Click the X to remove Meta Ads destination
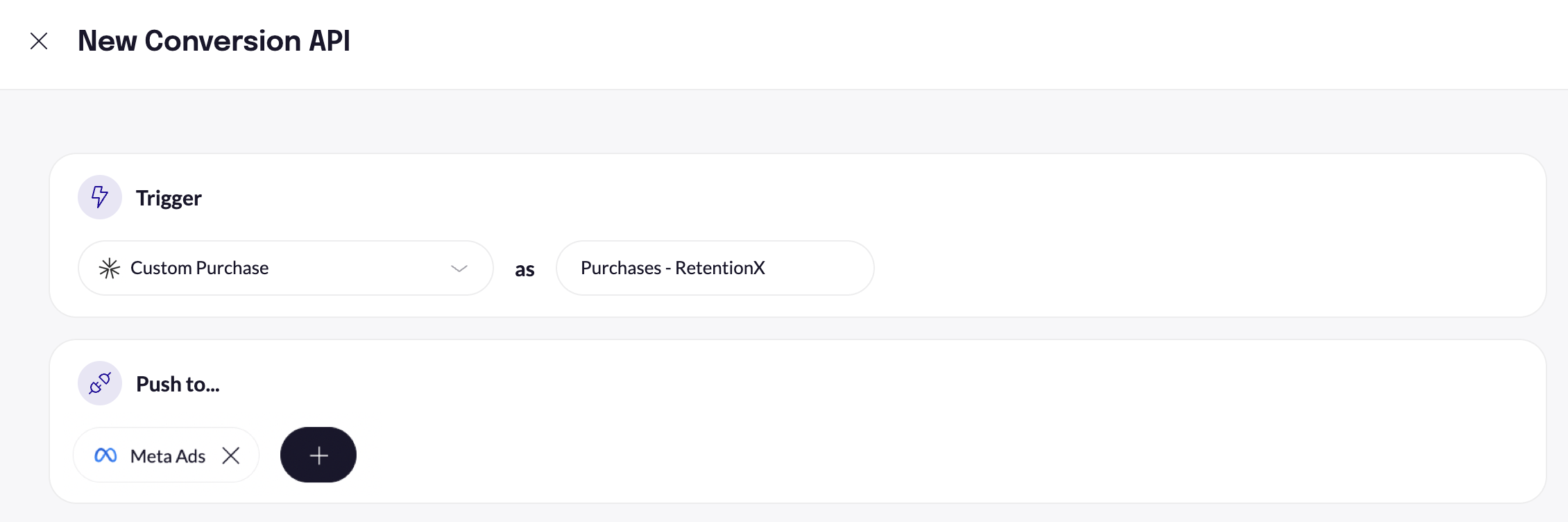Image resolution: width=1568 pixels, height=522 pixels. pyautogui.click(x=231, y=455)
